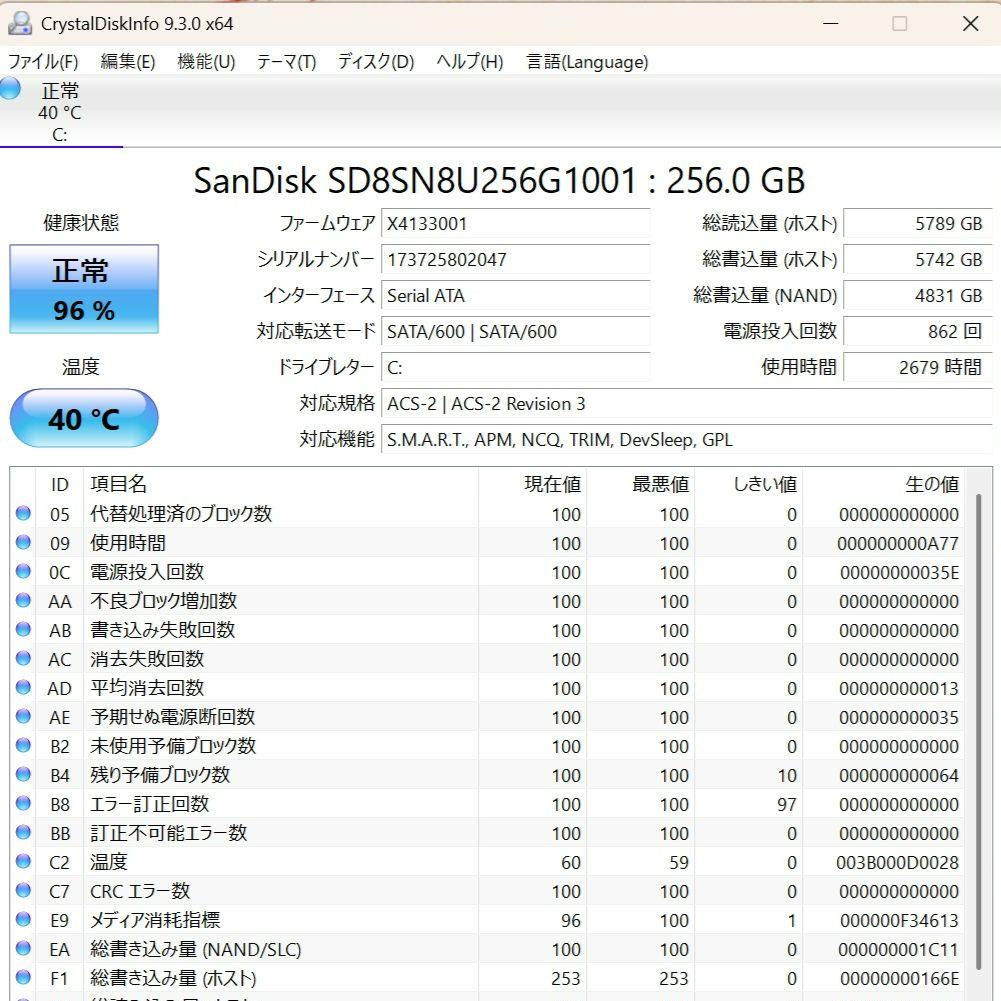Click the status dot for 平均消去回数
Screen dimensions: 1001x1001
25,688
